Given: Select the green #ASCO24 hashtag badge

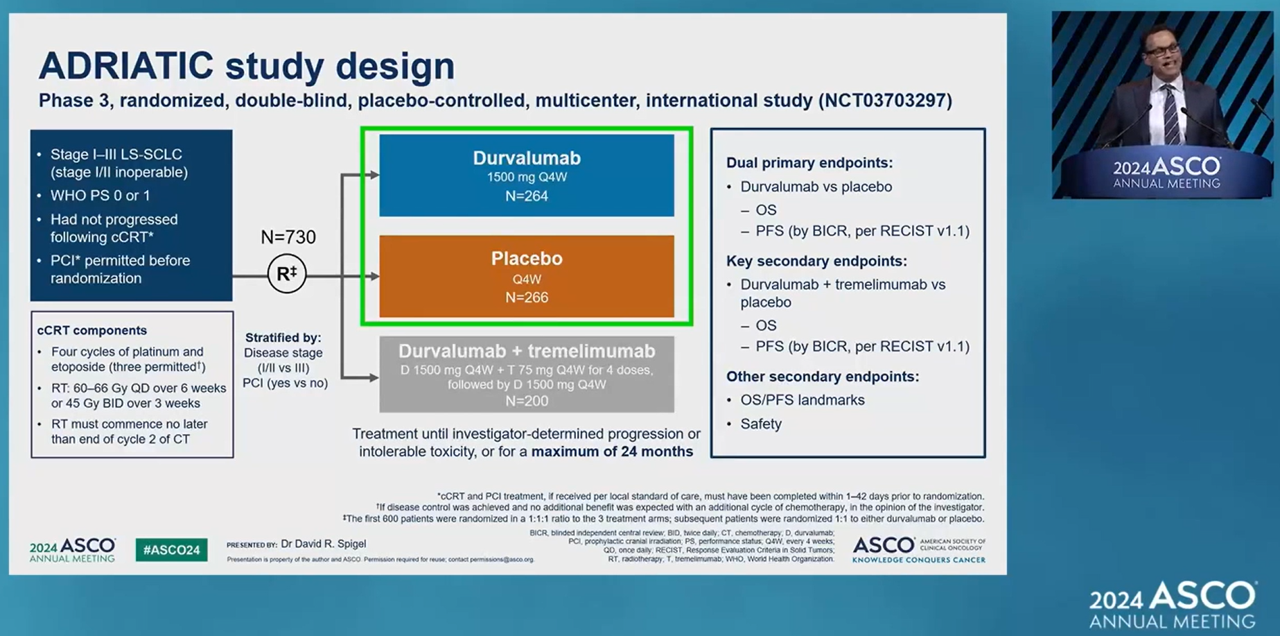Looking at the screenshot, I should point(171,550).
